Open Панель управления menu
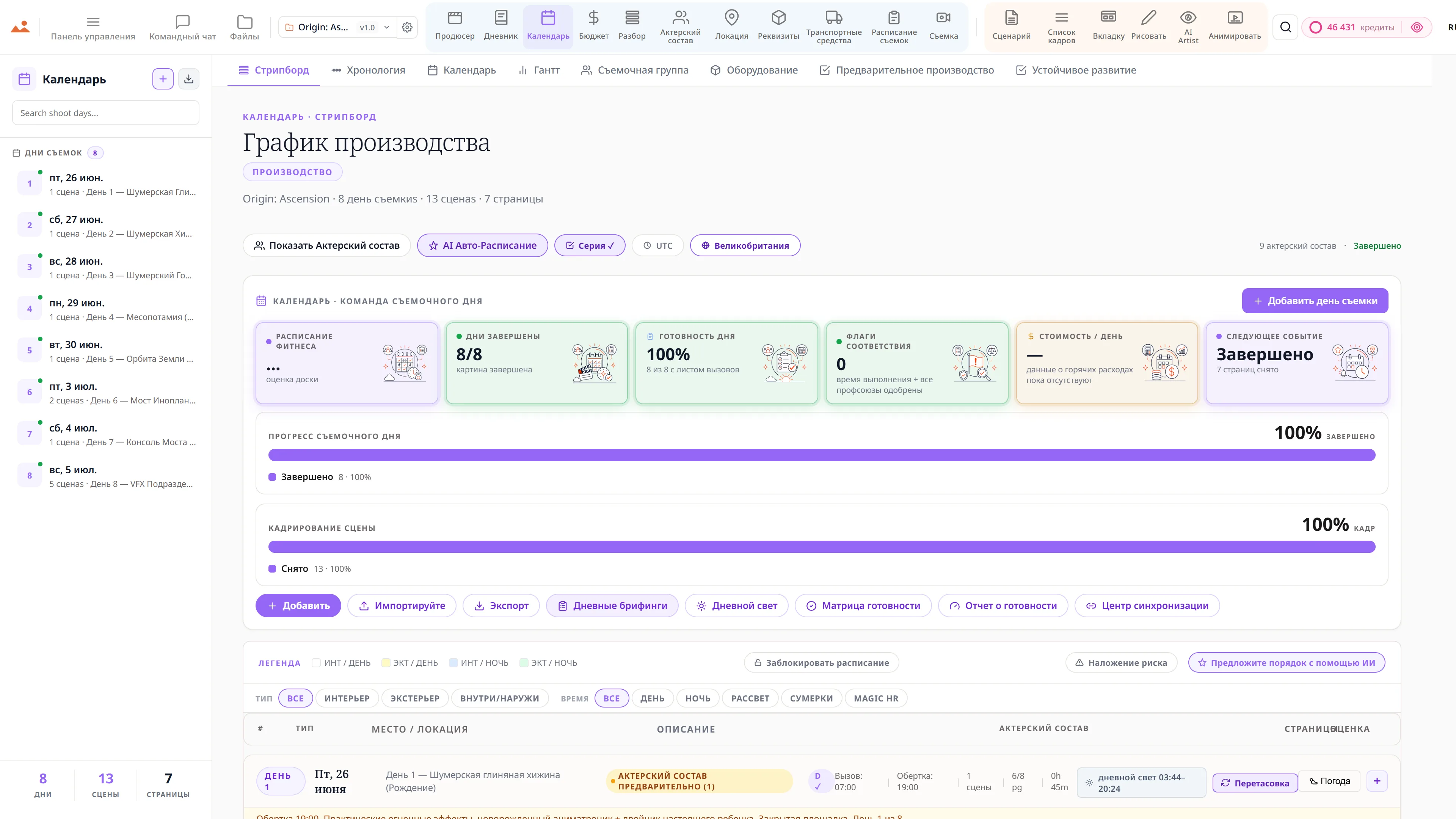This screenshot has width=1456, height=819. 93,27
